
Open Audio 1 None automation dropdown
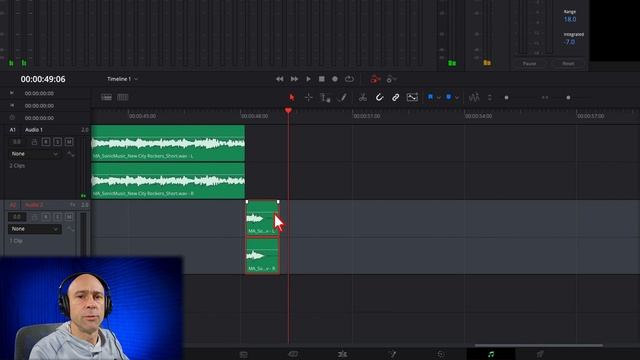coord(35,154)
